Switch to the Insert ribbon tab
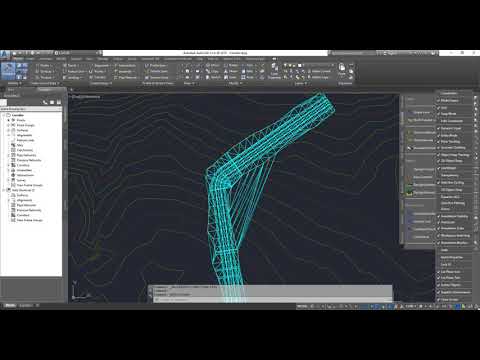This screenshot has height=360, width=480. click(30, 59)
